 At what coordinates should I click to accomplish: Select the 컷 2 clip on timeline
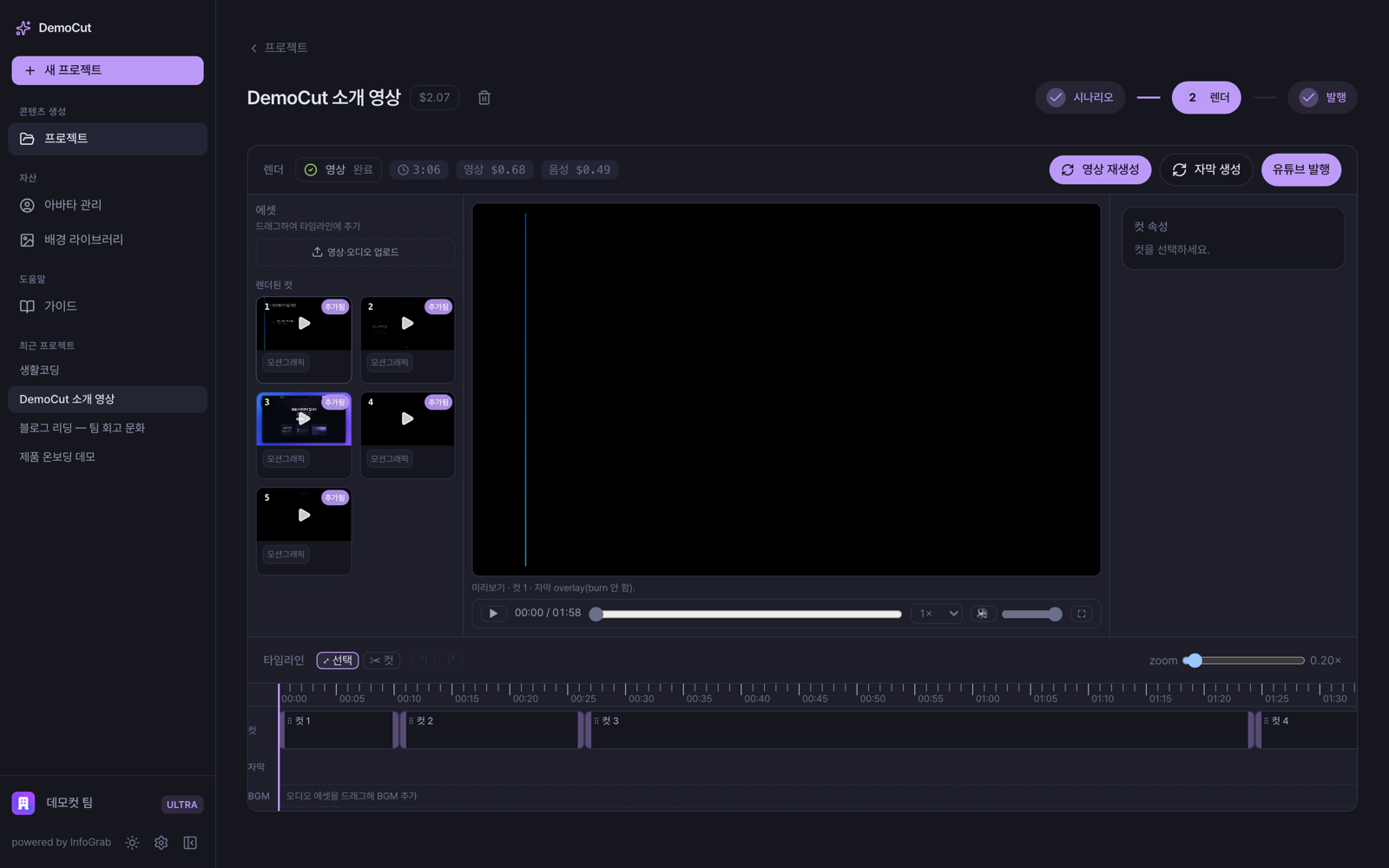[x=492, y=730]
